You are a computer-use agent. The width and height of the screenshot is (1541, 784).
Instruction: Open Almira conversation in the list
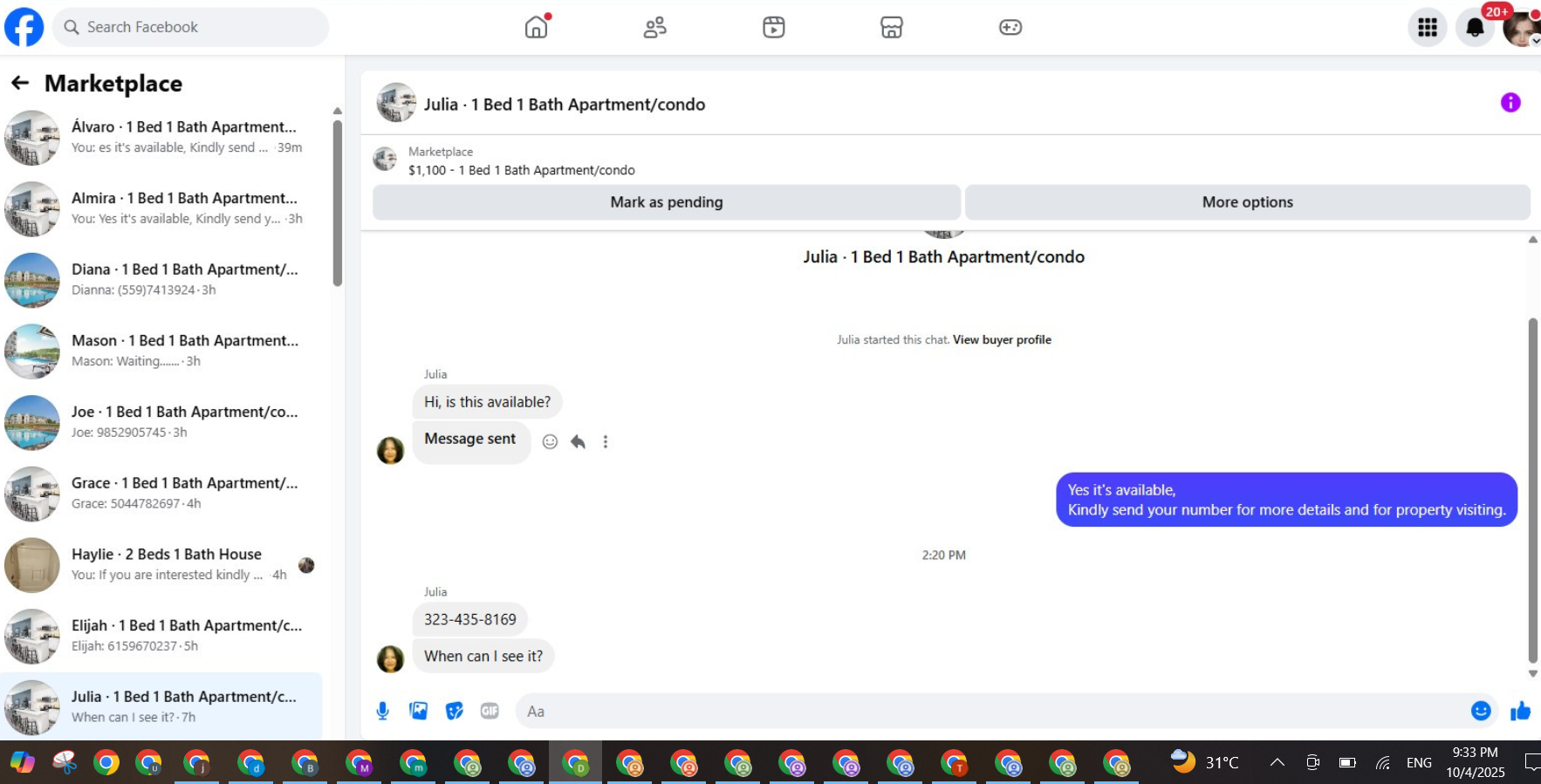(x=162, y=209)
